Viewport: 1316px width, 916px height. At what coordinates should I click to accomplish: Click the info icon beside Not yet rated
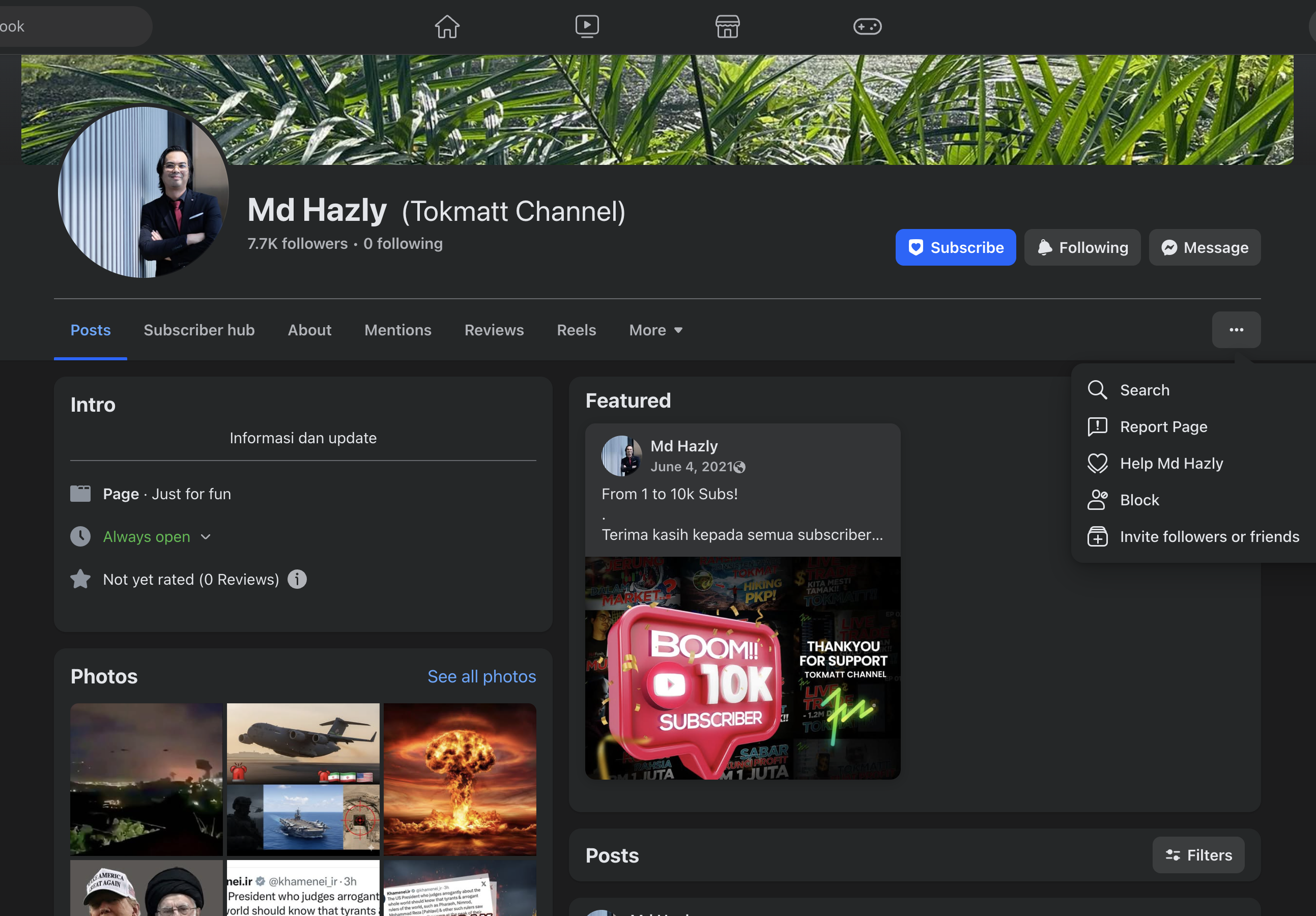(297, 580)
